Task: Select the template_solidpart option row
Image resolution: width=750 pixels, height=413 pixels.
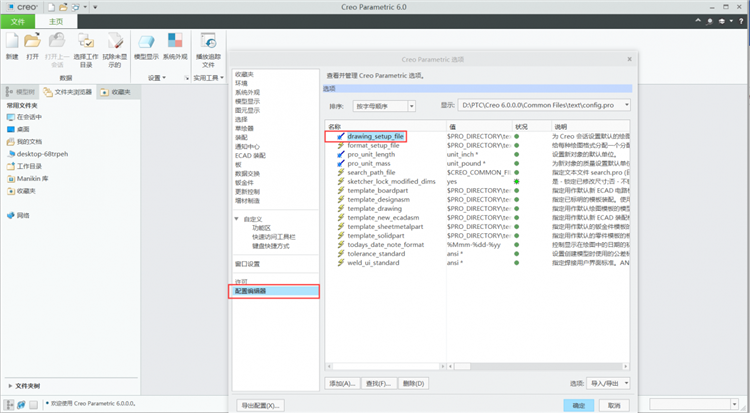Action: (x=376, y=235)
